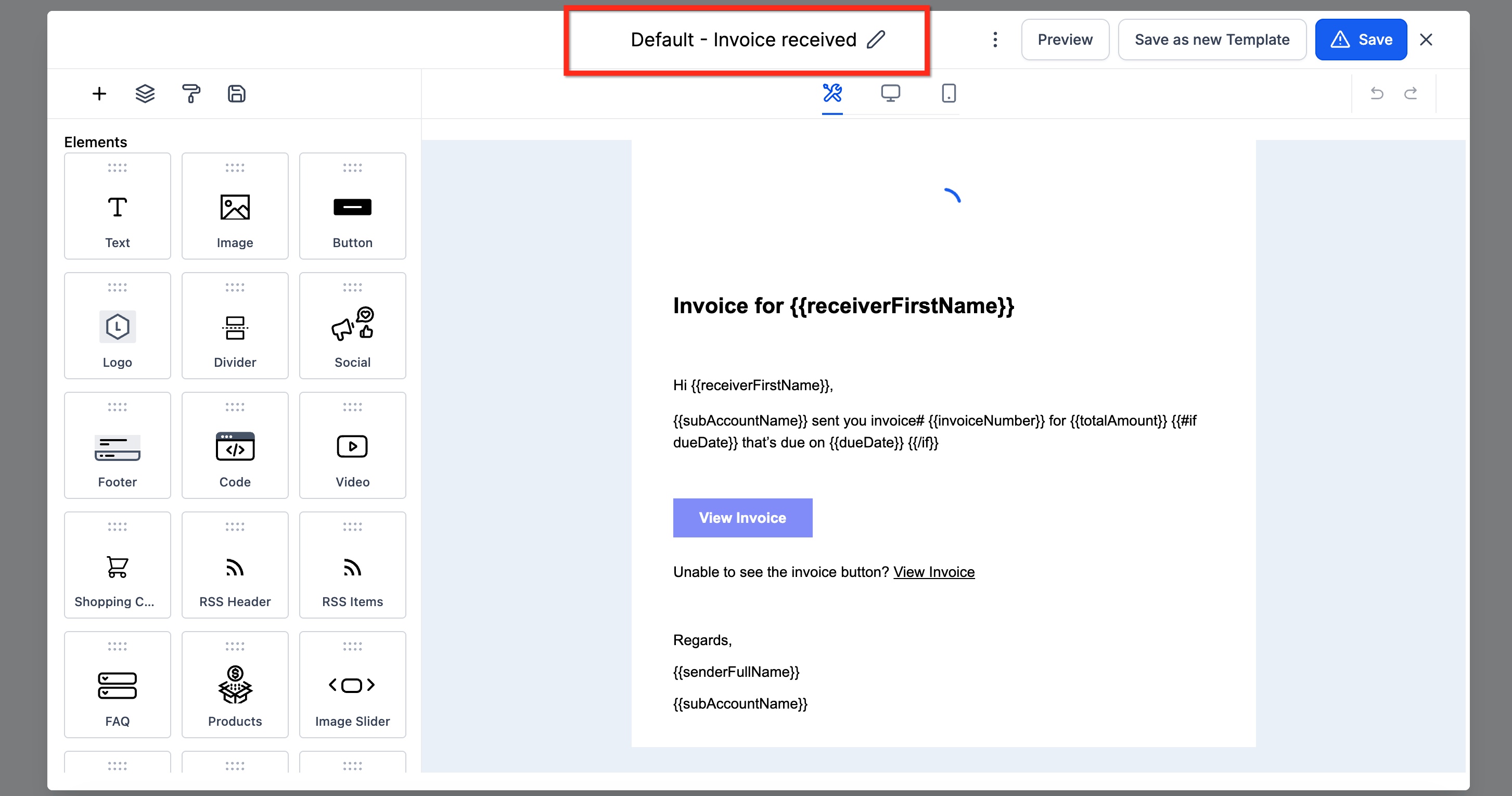Switch to desktop preview mode

(890, 93)
